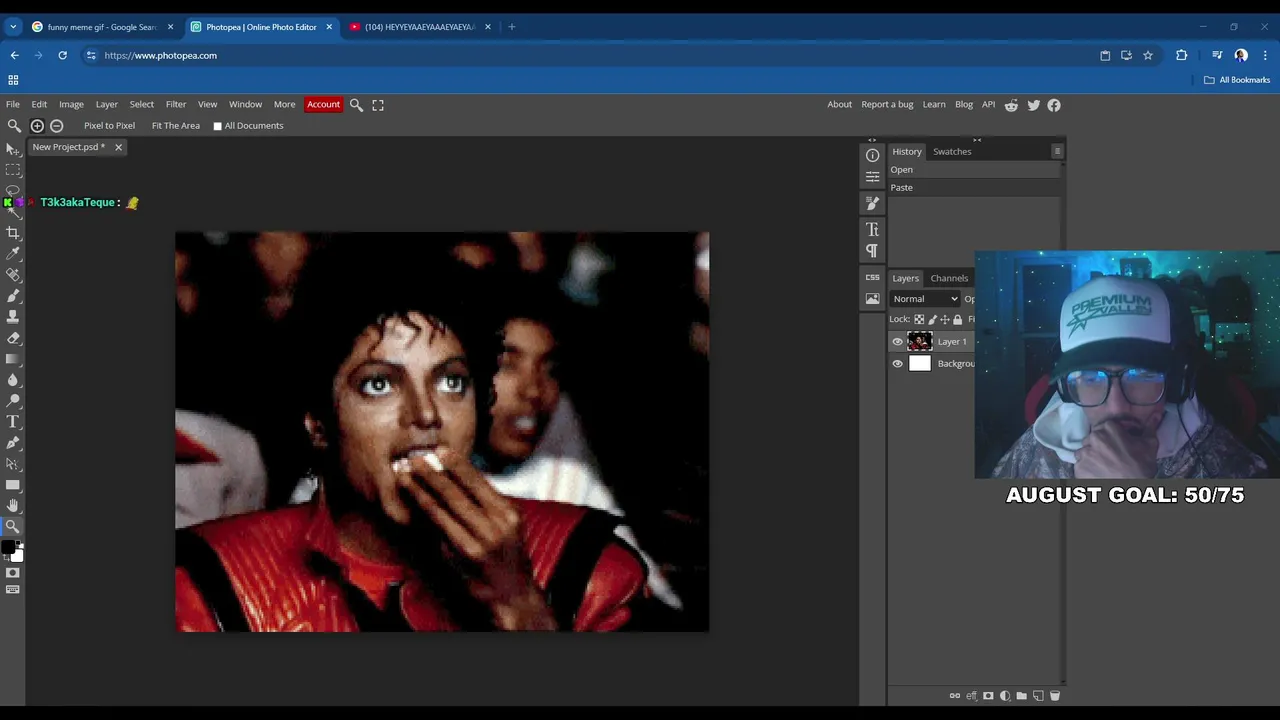Open the Filter menu
The image size is (1280, 720).
tap(176, 105)
